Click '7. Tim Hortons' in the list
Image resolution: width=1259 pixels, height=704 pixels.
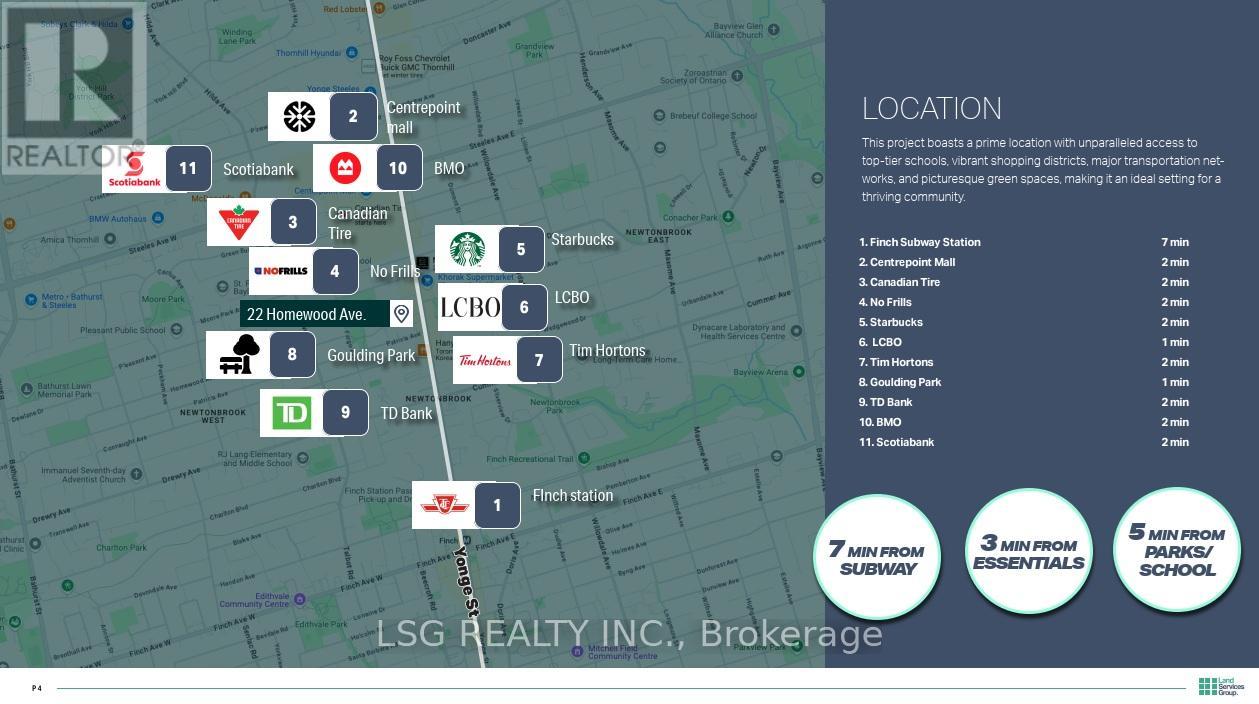tap(896, 362)
